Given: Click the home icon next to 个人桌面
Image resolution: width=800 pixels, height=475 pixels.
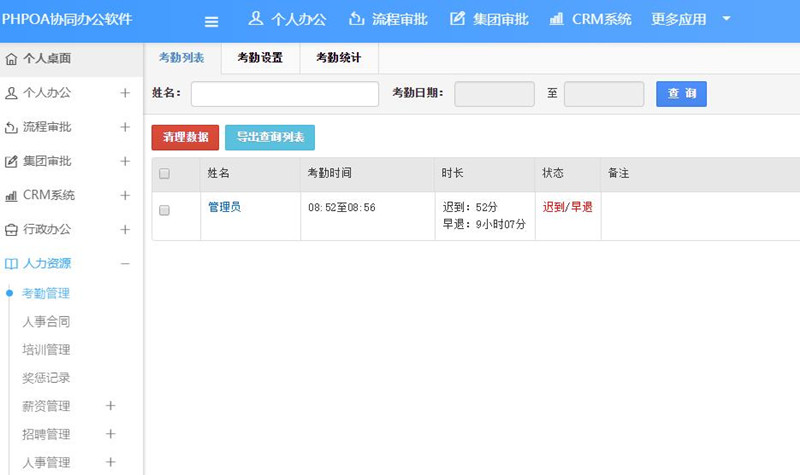Looking at the screenshot, I should point(11,59).
